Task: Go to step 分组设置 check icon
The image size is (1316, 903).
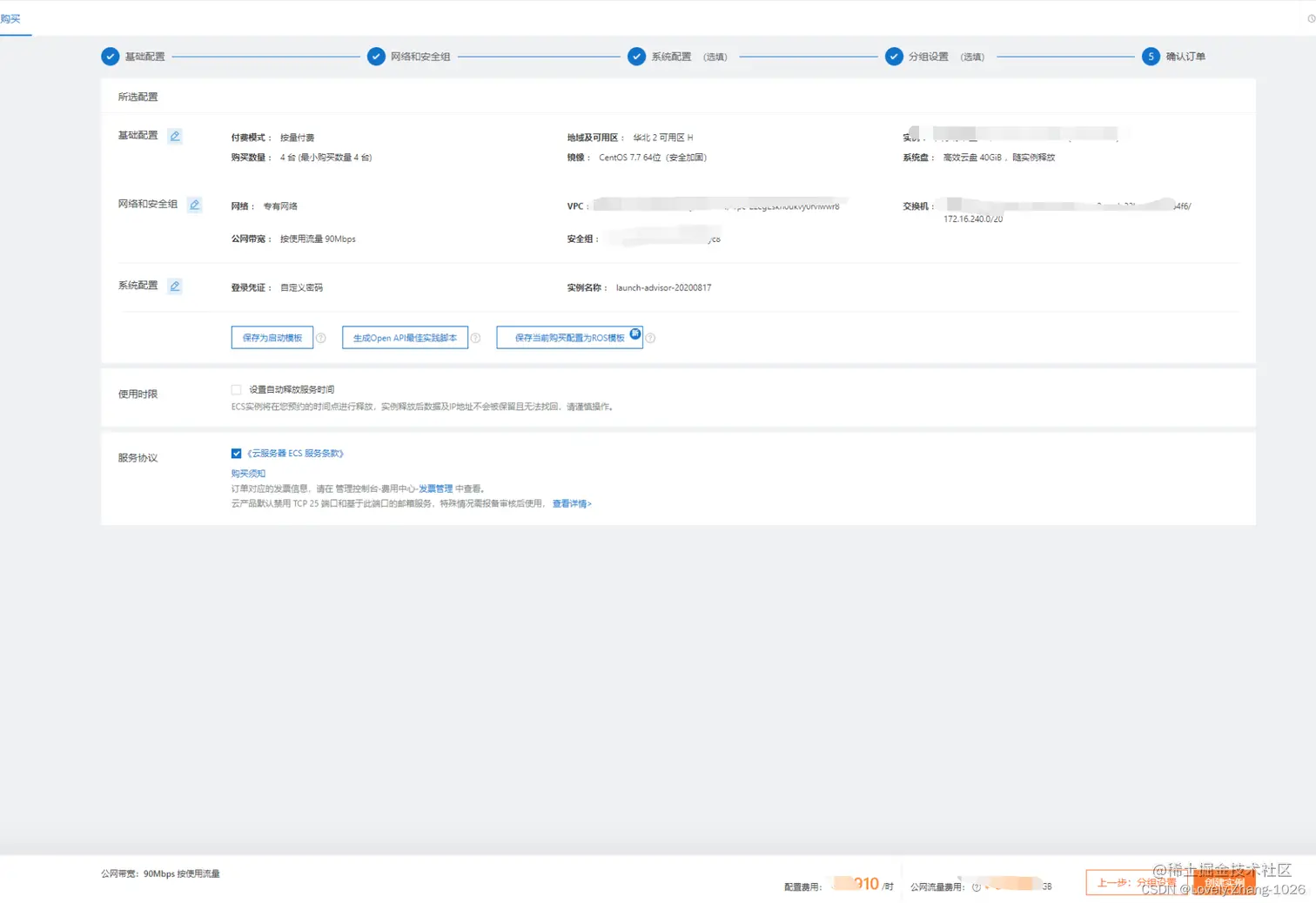Action: pyautogui.click(x=894, y=57)
